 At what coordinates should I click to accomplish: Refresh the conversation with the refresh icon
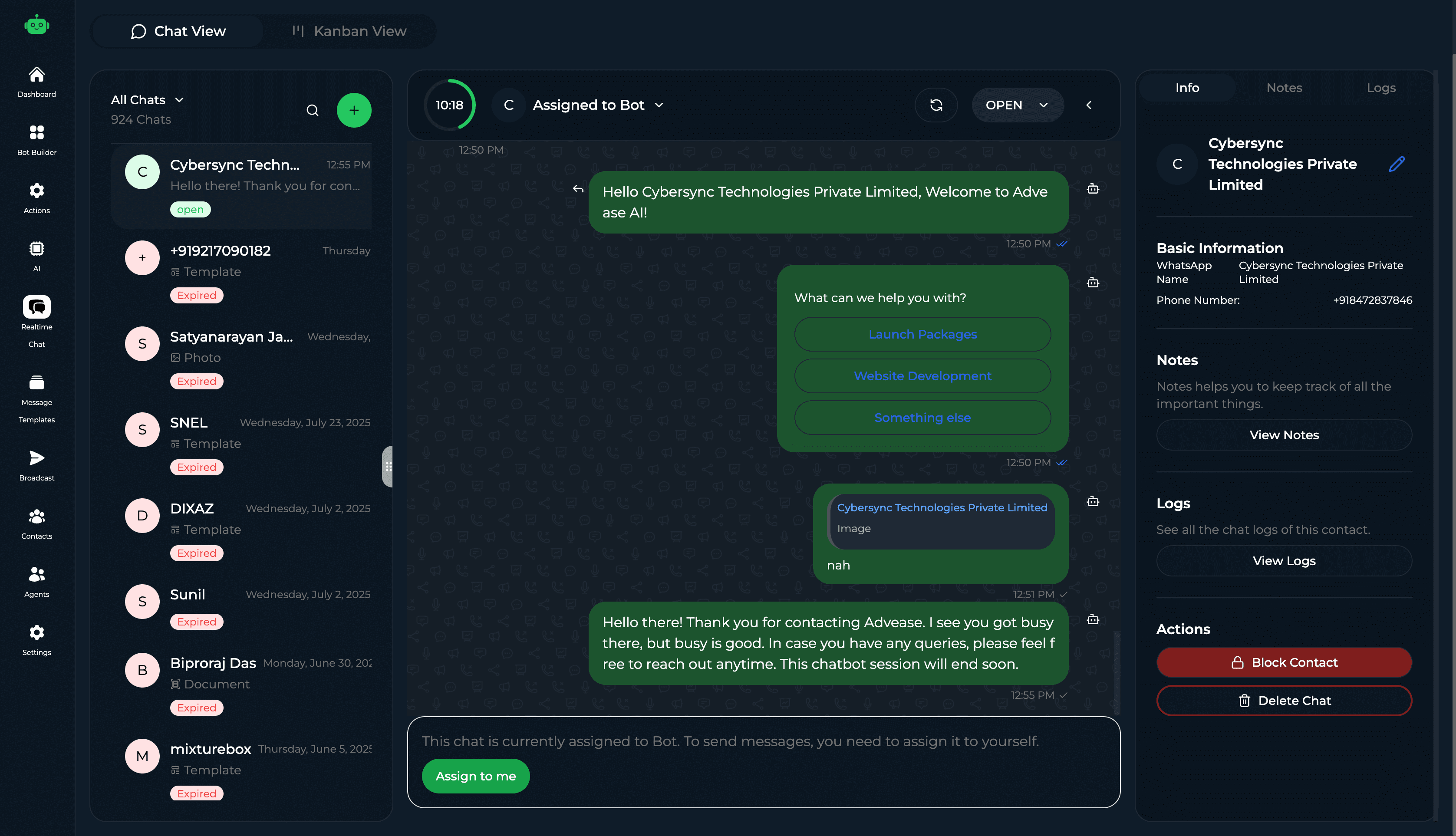pos(936,105)
